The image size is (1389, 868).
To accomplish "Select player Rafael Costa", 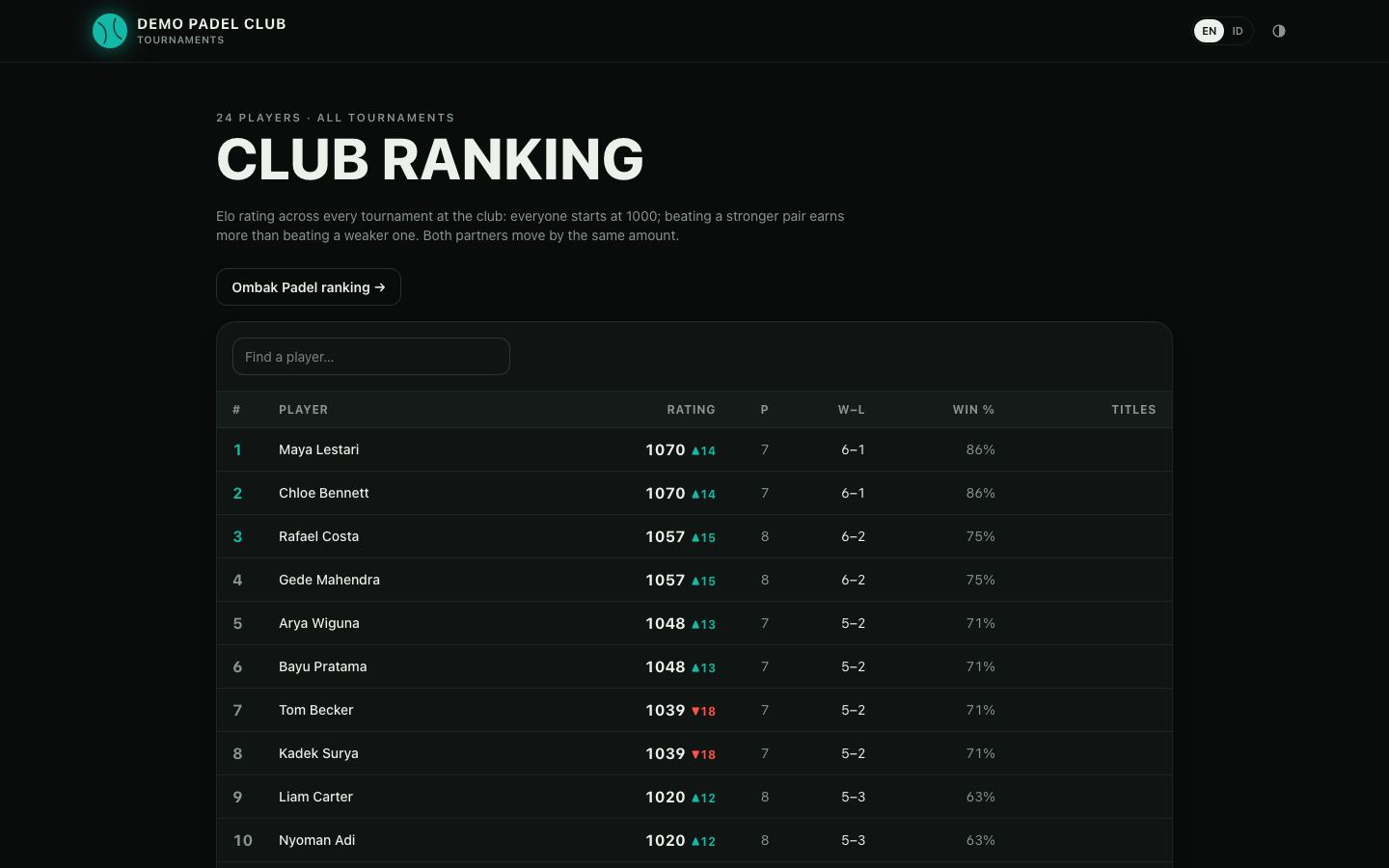I will pyautogui.click(x=318, y=536).
